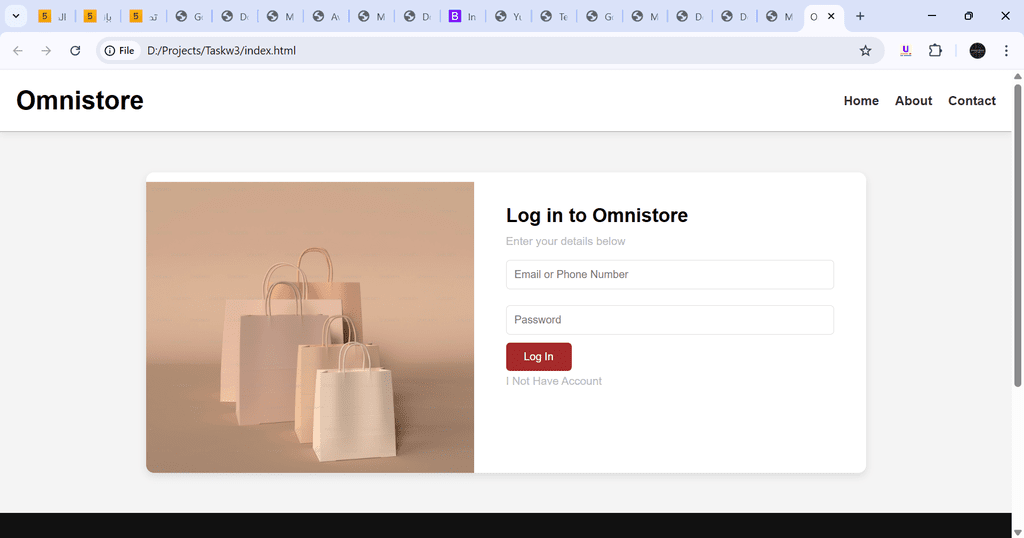The height and width of the screenshot is (538, 1024).
Task: Go to the Home nav link
Action: click(861, 101)
